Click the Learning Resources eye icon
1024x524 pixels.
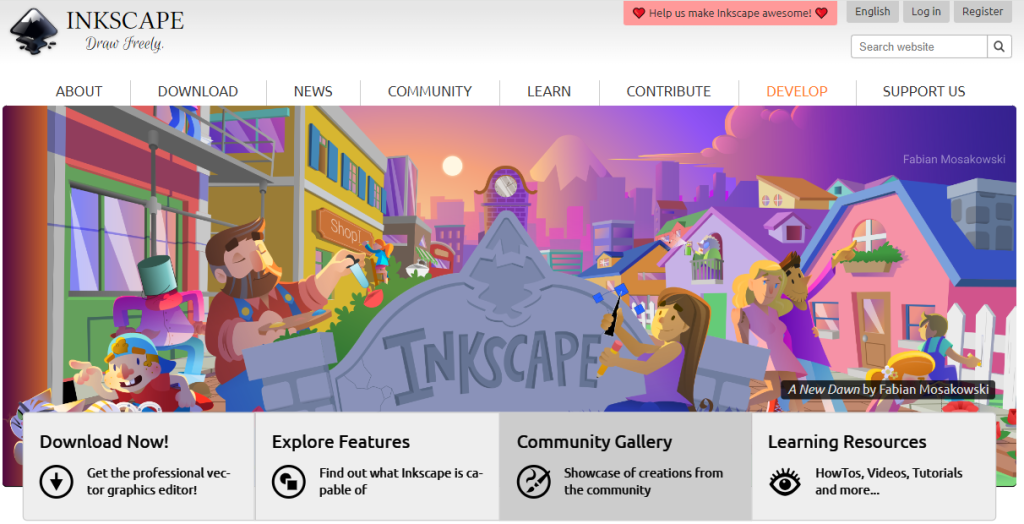tap(784, 482)
